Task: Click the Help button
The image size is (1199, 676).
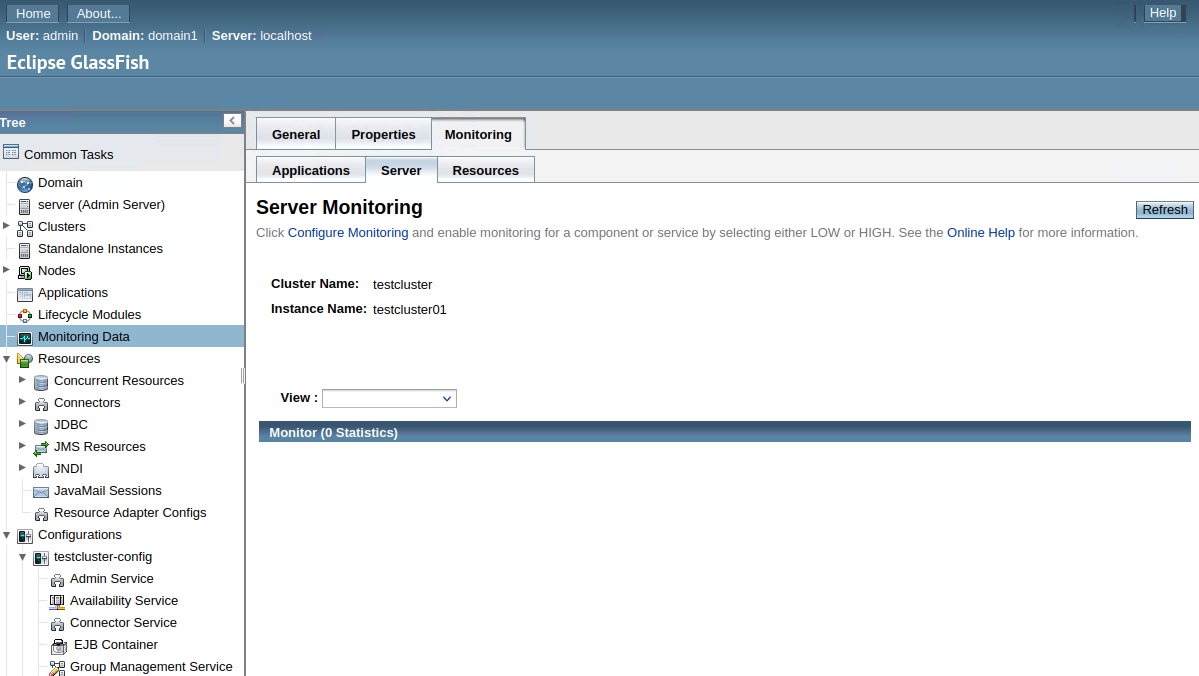Action: [x=1163, y=13]
